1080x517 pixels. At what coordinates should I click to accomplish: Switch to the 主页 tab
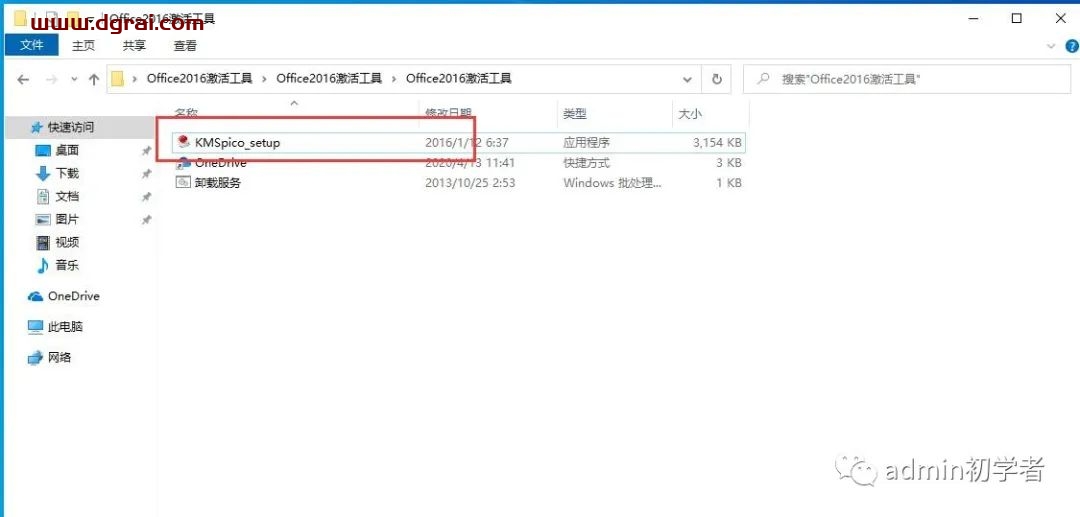pyautogui.click(x=83, y=45)
